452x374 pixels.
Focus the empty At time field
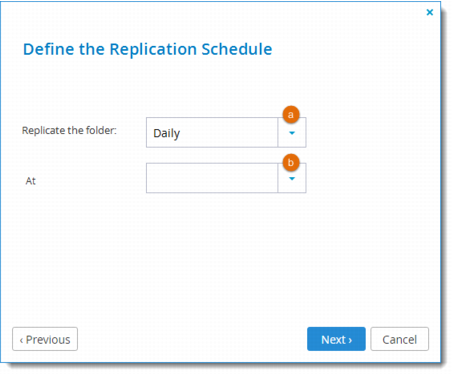212,178
